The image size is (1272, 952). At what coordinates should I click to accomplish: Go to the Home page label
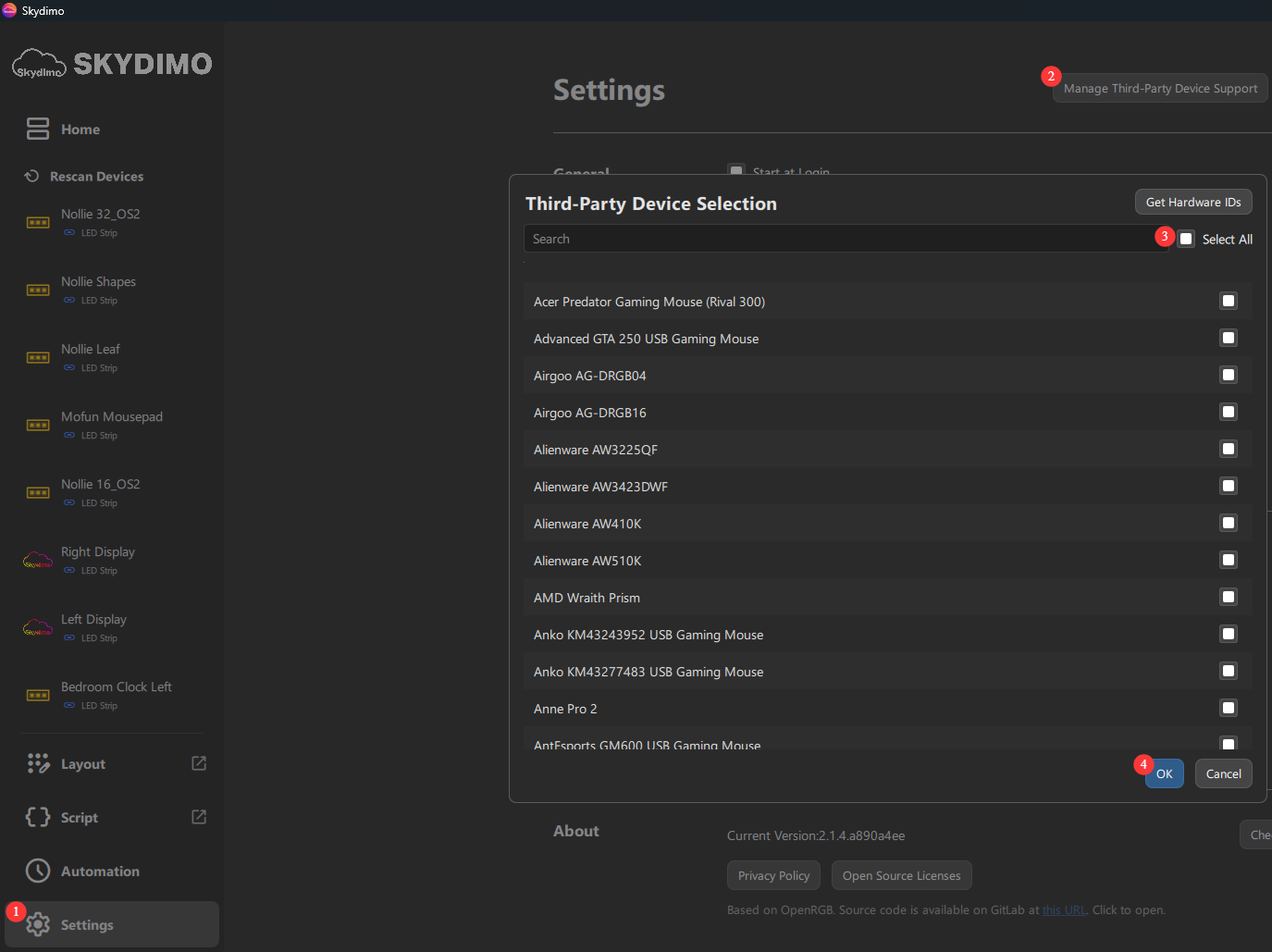80,130
